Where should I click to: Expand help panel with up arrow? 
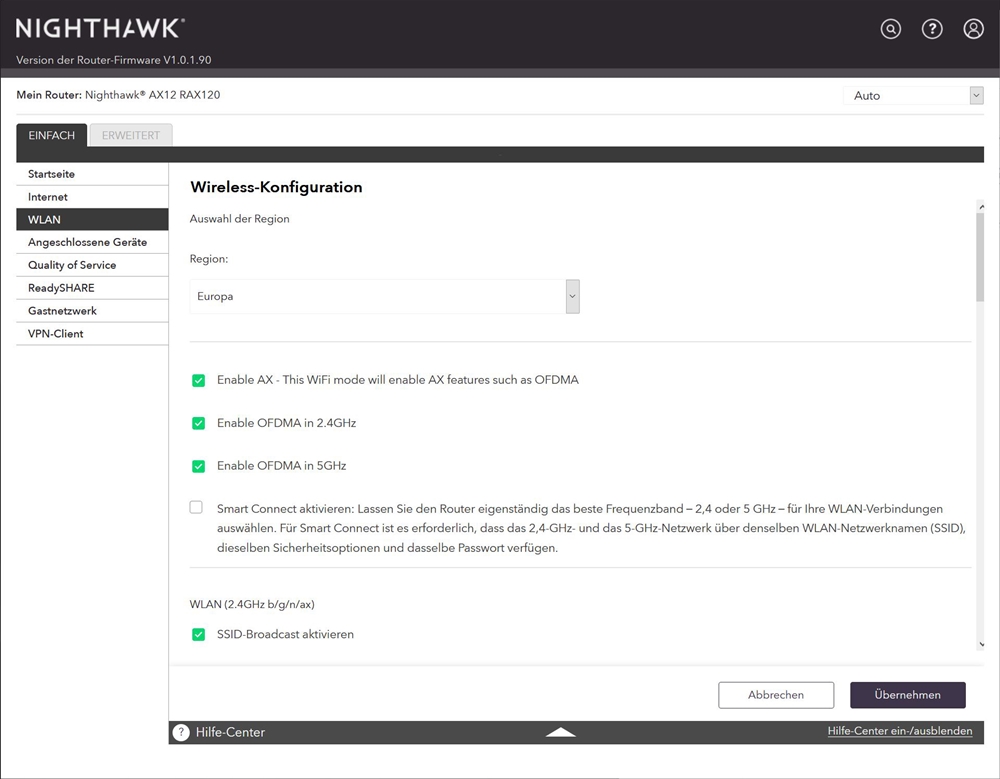coord(561,732)
